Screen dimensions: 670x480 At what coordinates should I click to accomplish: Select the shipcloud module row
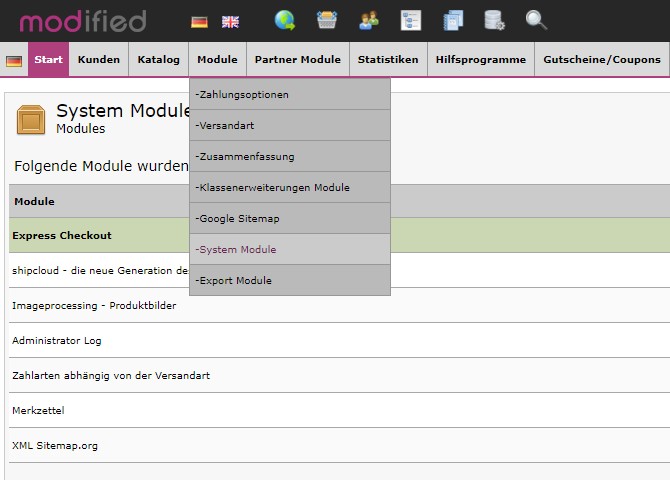[x=339, y=270]
